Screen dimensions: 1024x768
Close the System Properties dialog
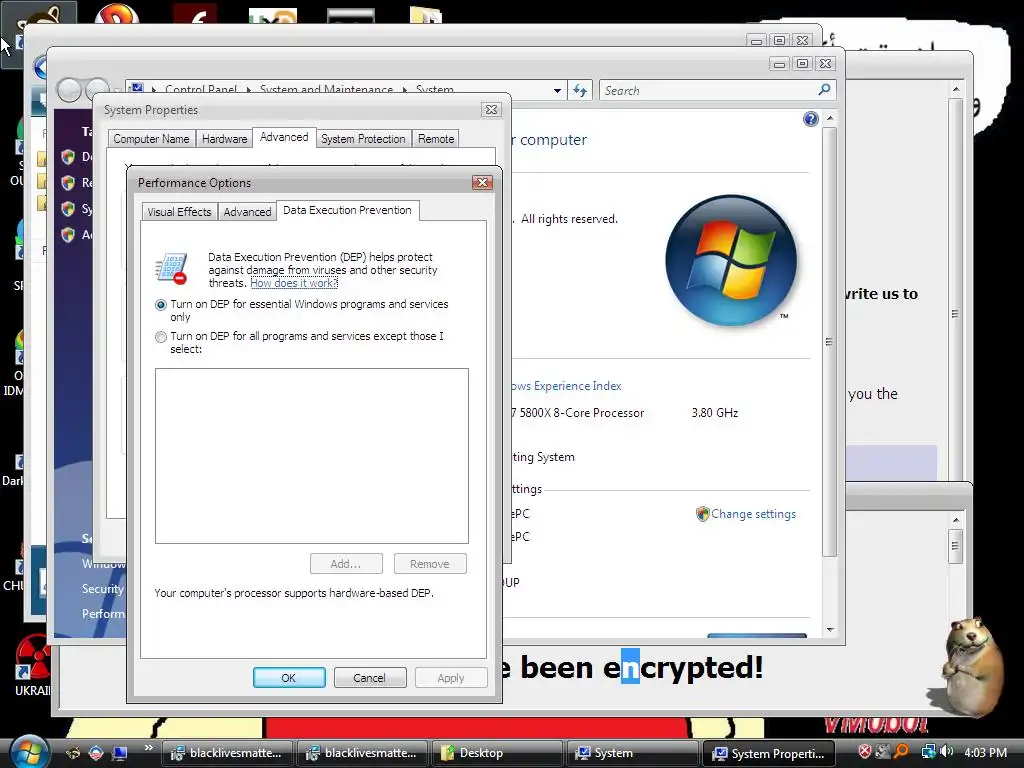pos(491,110)
